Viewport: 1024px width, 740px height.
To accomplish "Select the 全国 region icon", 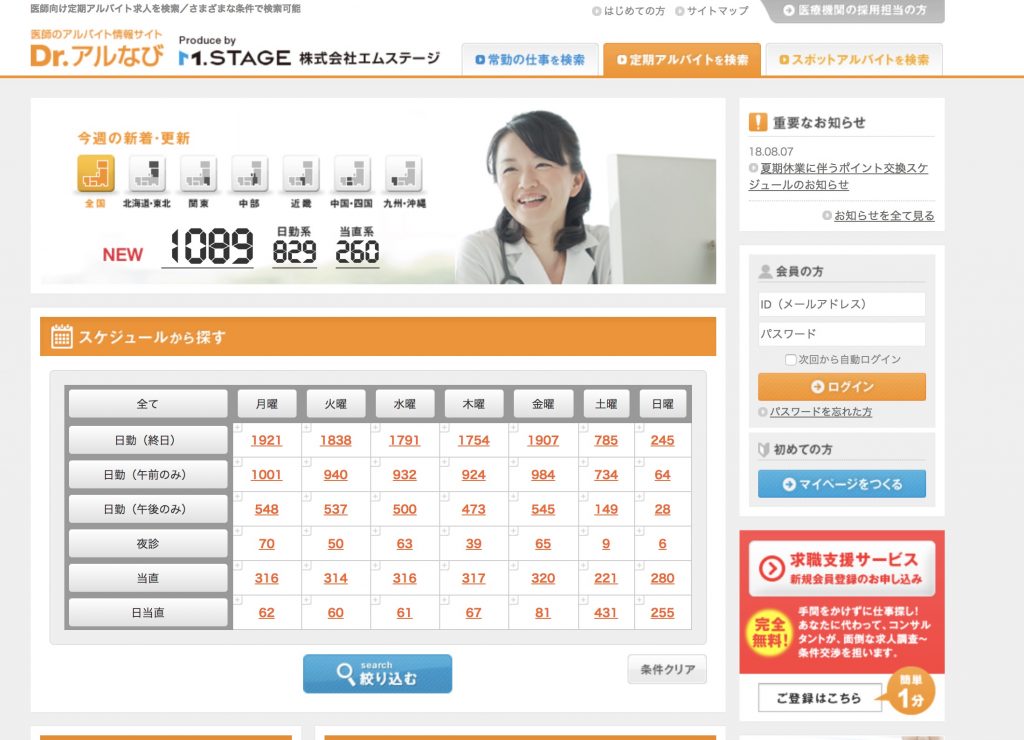I will click(96, 174).
